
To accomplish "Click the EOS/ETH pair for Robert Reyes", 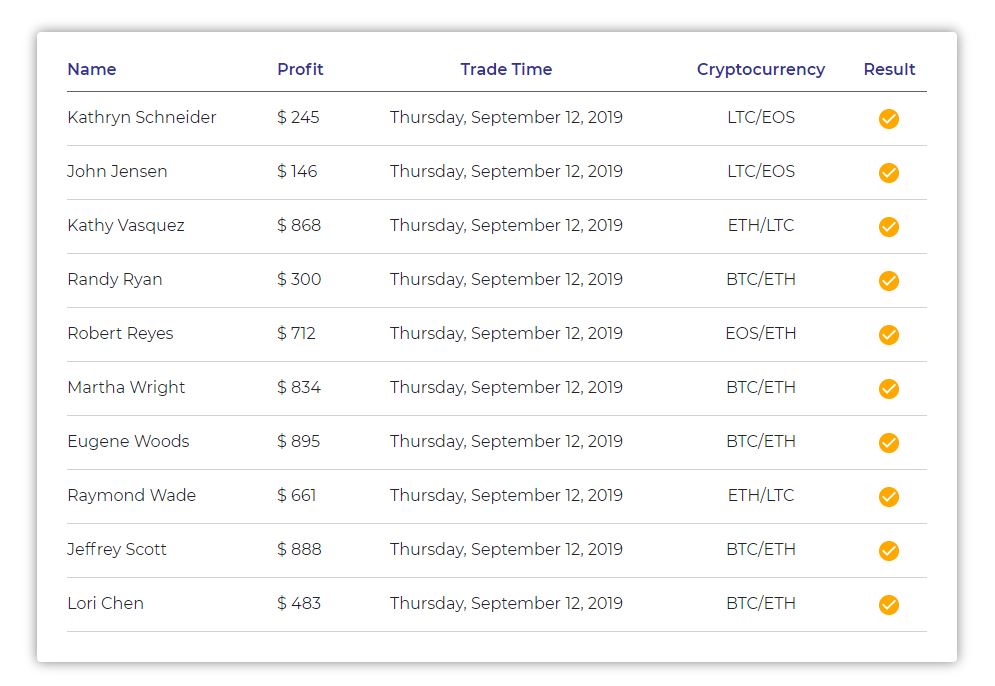I will pyautogui.click(x=761, y=333).
